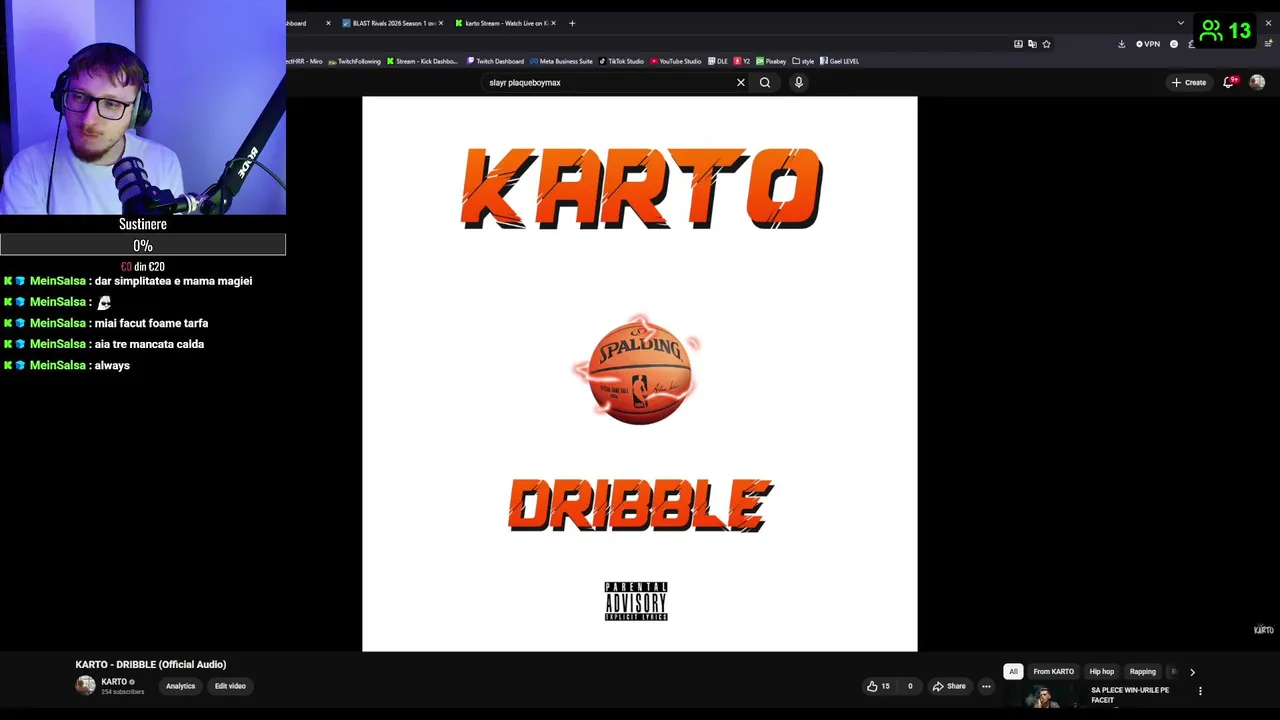Open browser downloads icon
This screenshot has width=1280, height=720.
tap(1121, 44)
